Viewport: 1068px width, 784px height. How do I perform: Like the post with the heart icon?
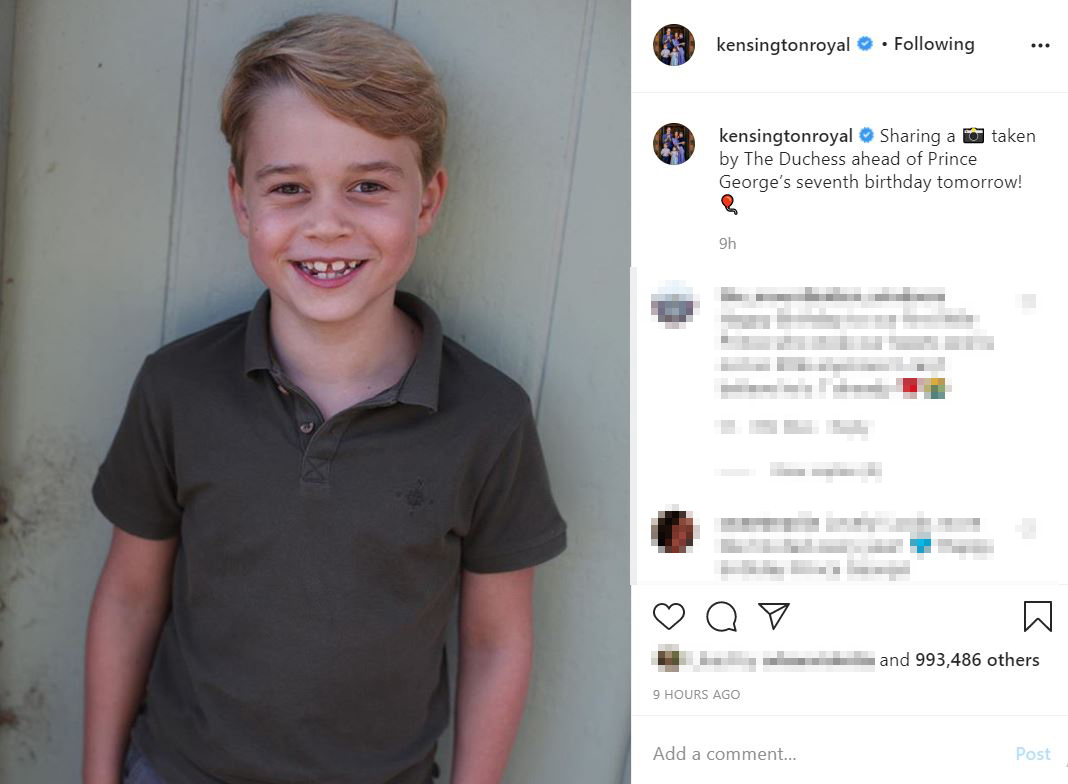(669, 616)
